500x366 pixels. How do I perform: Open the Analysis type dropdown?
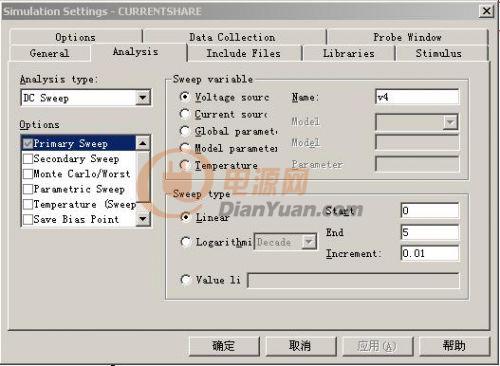[143, 98]
